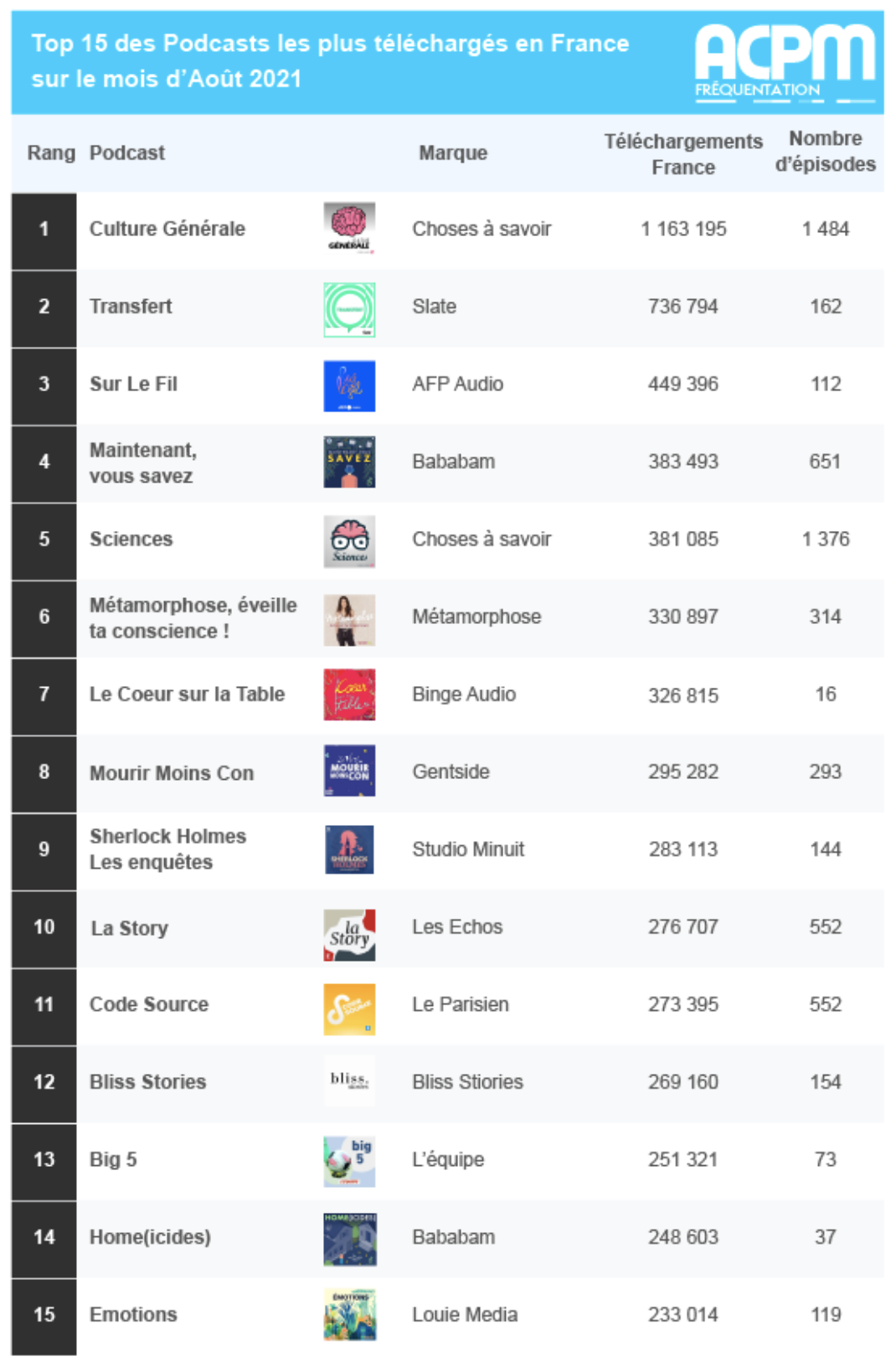The height and width of the screenshot is (1367, 896).
Task: Click the Le Coeur sur la Table cover
Action: click(349, 694)
